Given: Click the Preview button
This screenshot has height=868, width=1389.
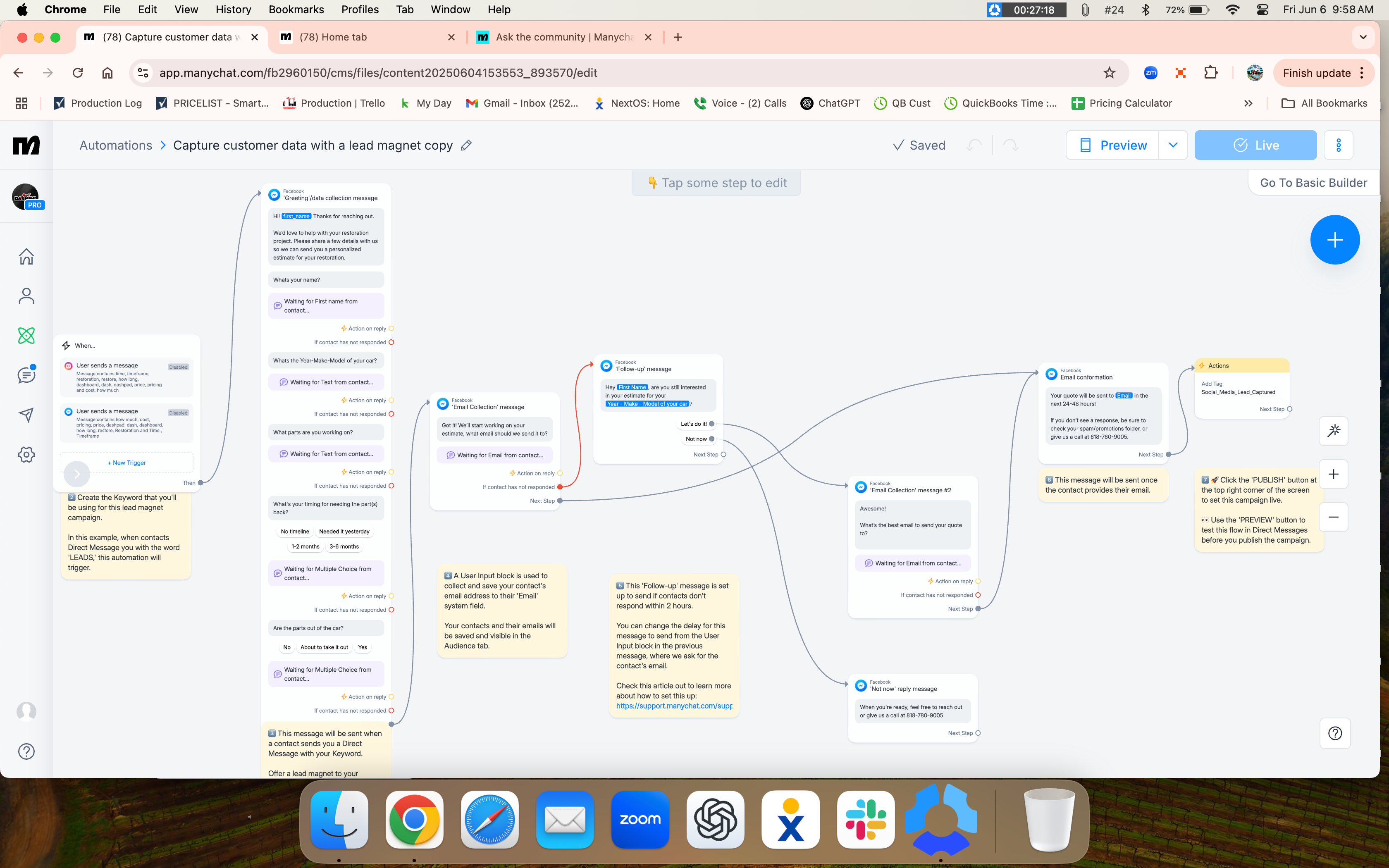Looking at the screenshot, I should pos(1112,145).
